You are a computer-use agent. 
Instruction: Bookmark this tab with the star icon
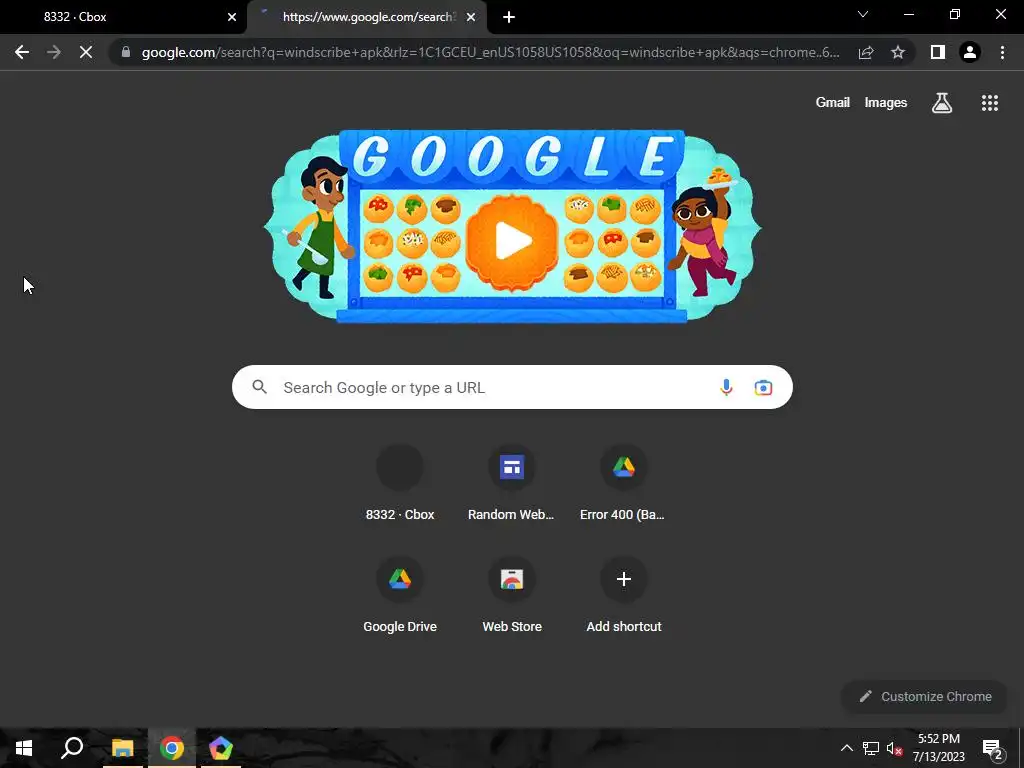coord(898,52)
